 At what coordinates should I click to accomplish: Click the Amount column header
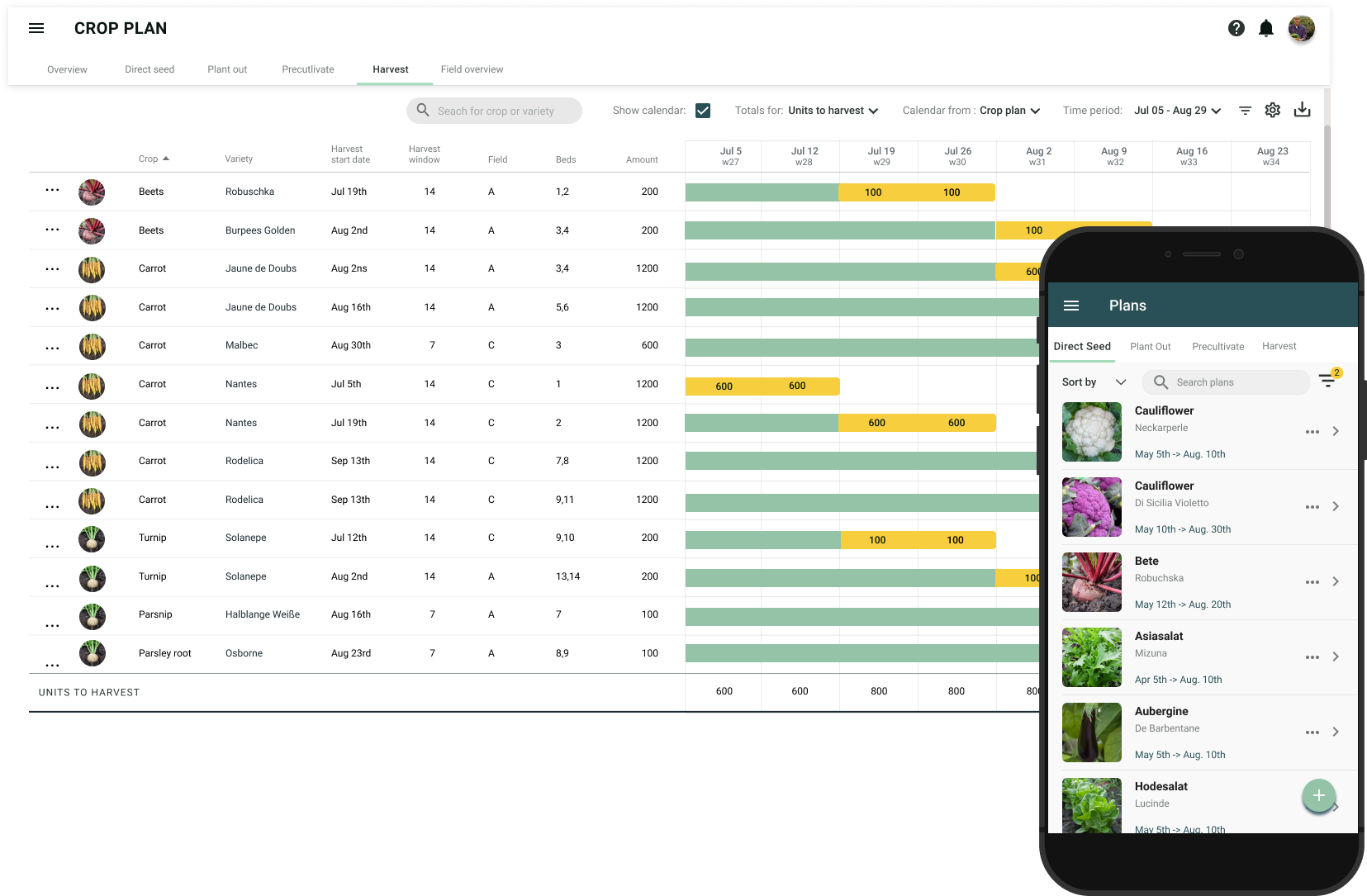pos(642,159)
